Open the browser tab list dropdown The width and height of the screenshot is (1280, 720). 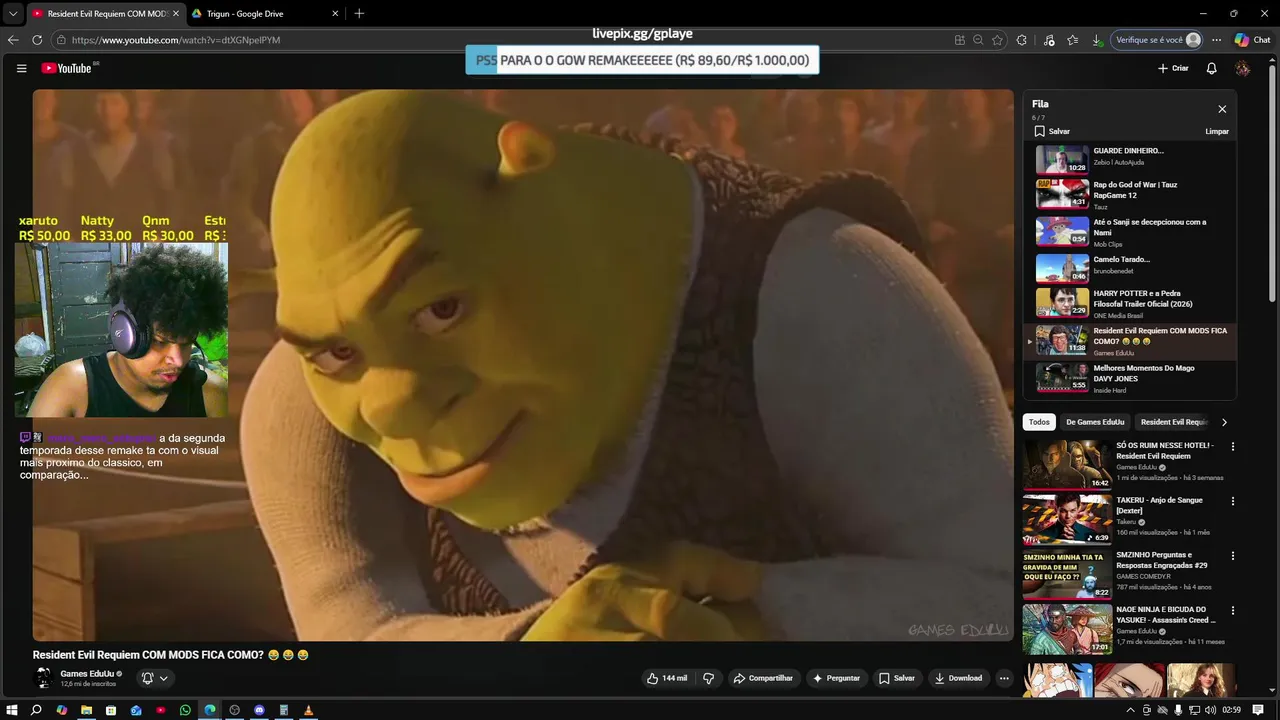(x=12, y=14)
